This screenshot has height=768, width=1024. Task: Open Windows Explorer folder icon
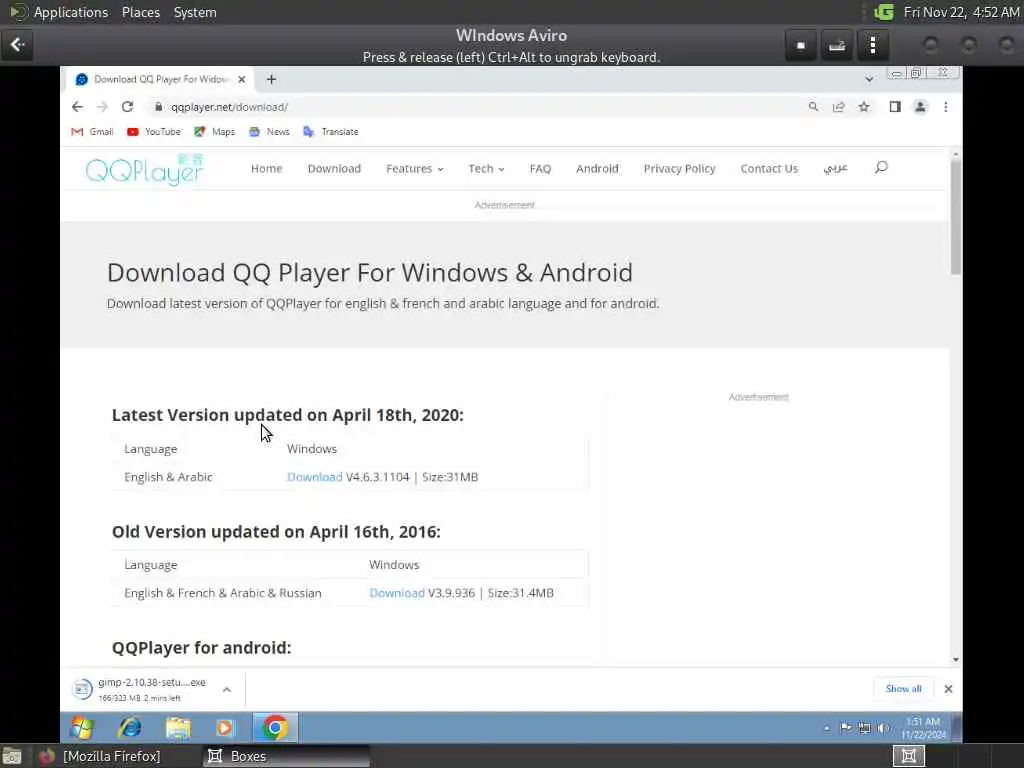coord(178,728)
